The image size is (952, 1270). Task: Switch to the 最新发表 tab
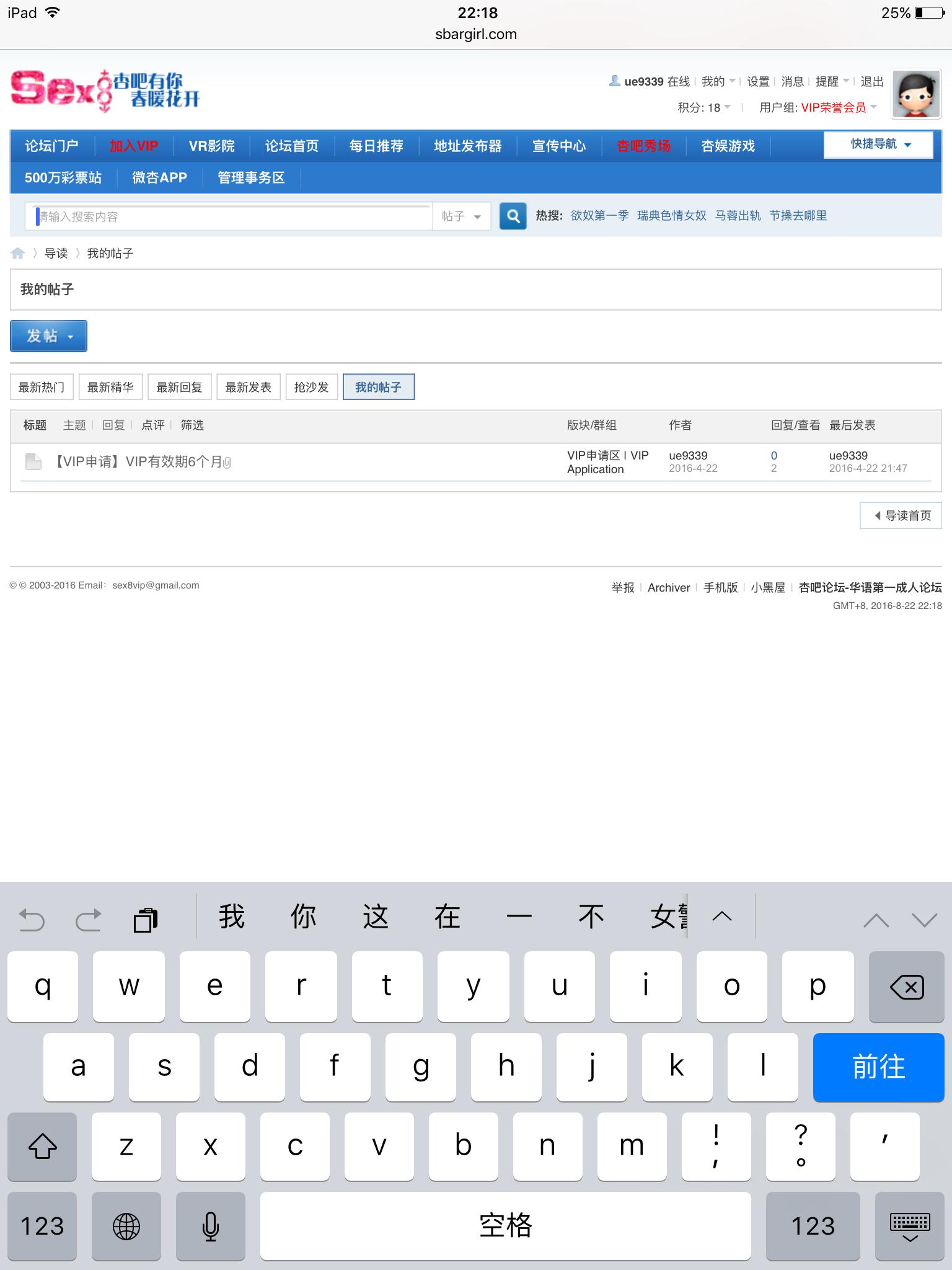point(248,387)
